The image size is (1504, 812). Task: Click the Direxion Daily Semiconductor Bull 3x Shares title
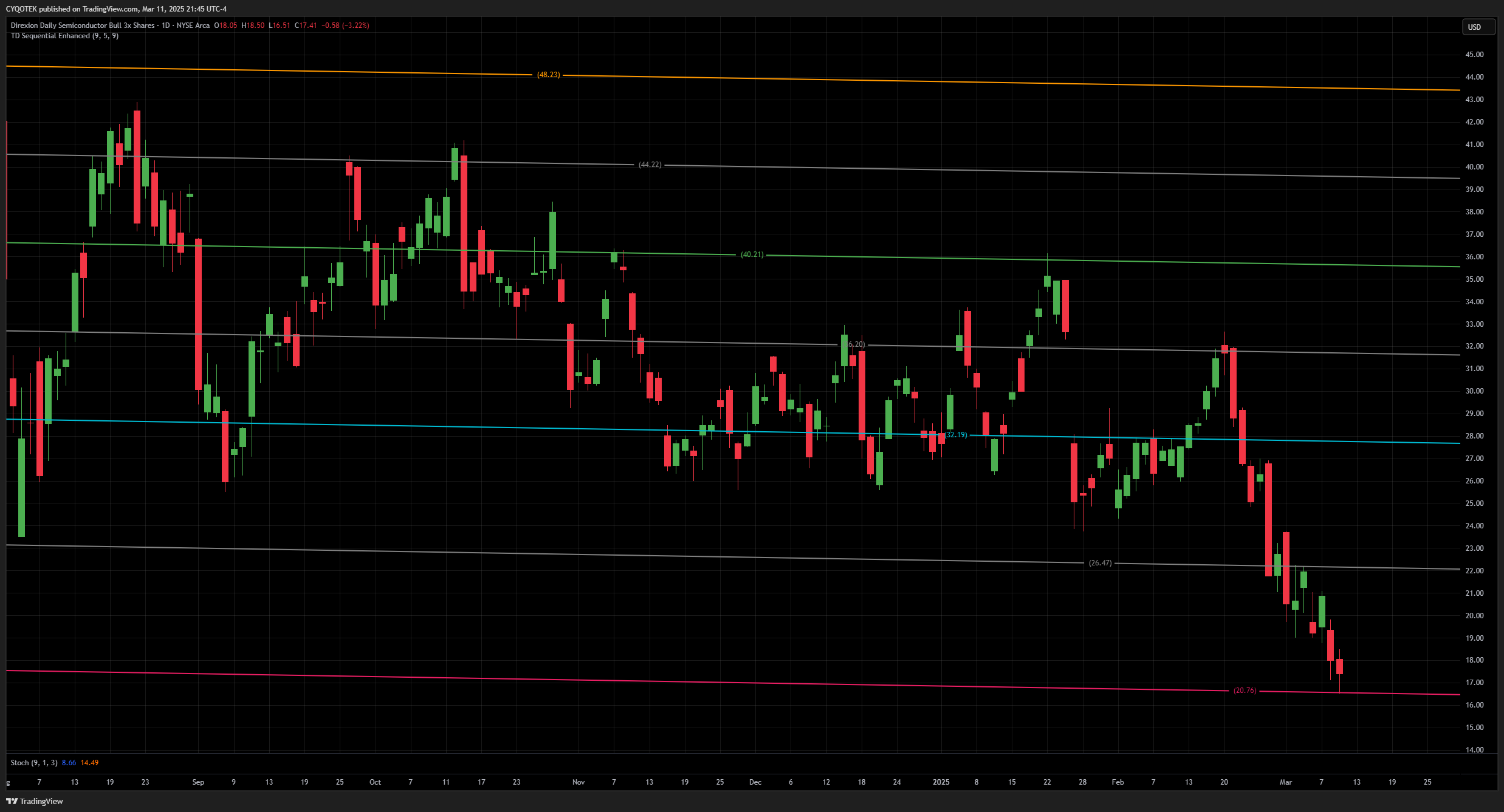point(83,26)
